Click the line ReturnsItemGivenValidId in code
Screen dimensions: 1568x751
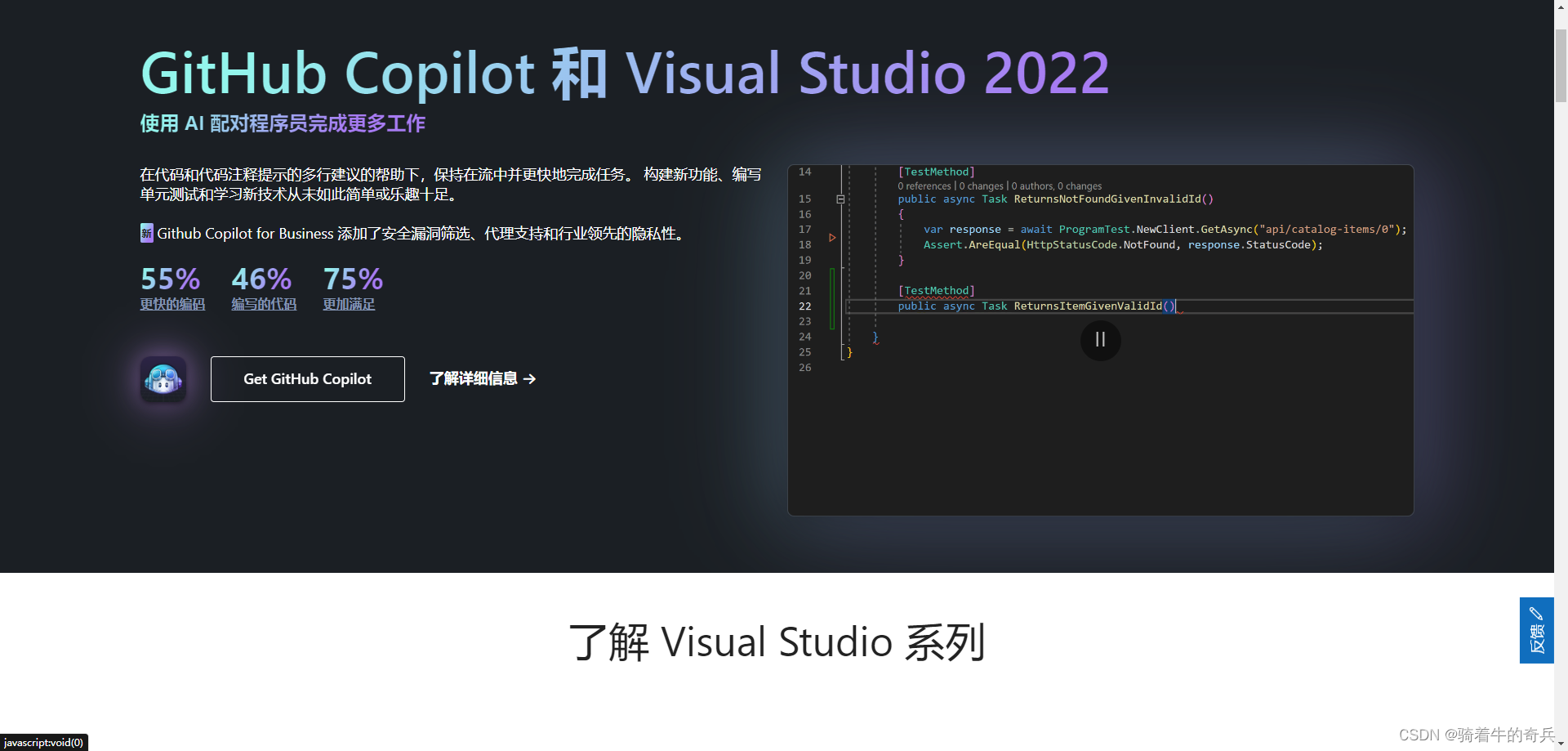1036,306
